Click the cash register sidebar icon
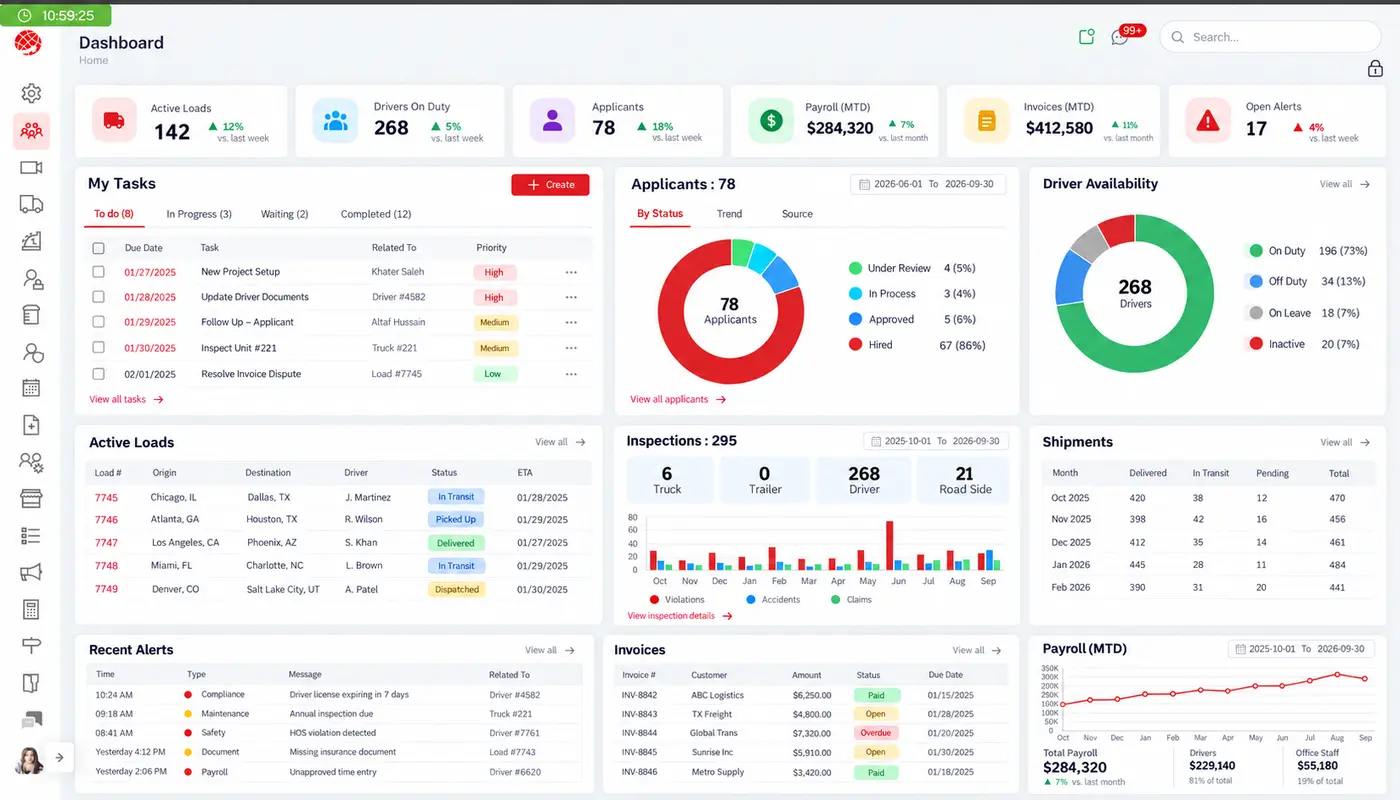The height and width of the screenshot is (800, 1400). click(x=31, y=241)
